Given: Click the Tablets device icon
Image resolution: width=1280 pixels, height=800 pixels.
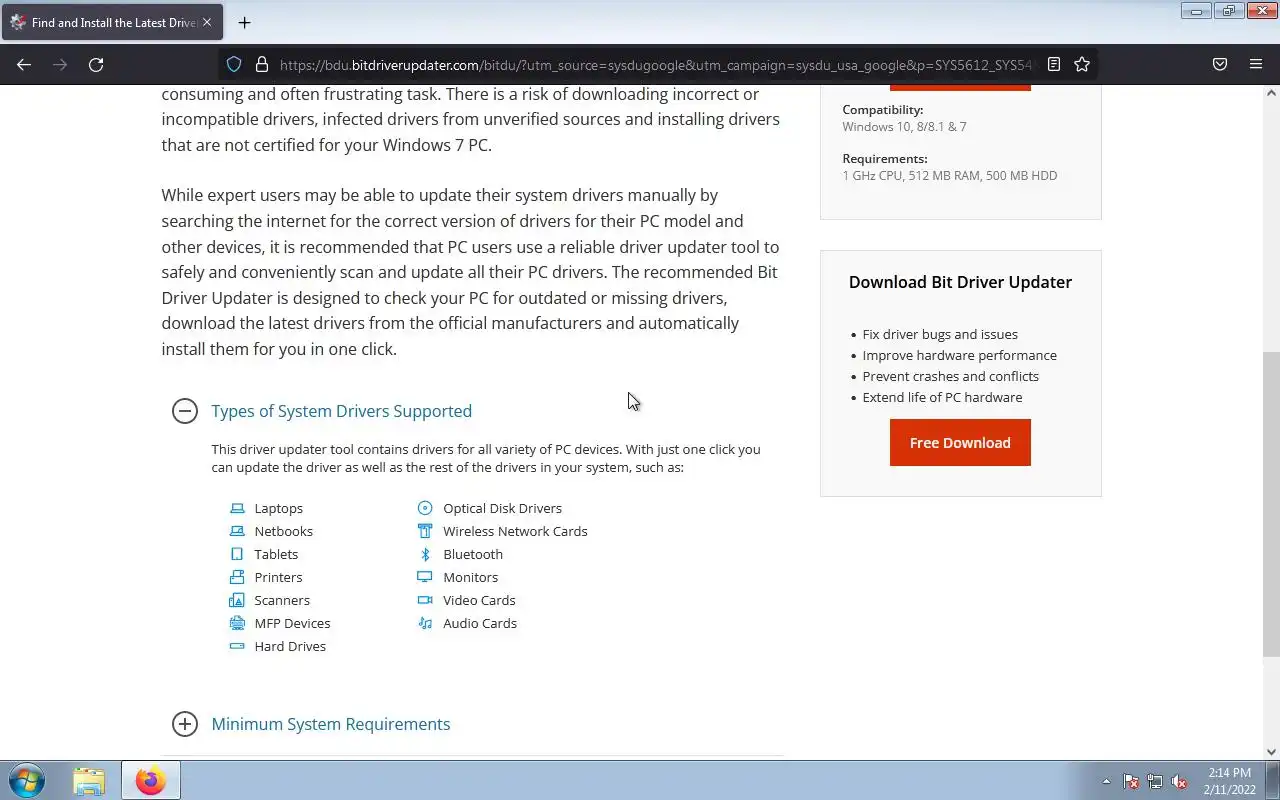Looking at the screenshot, I should tap(237, 554).
